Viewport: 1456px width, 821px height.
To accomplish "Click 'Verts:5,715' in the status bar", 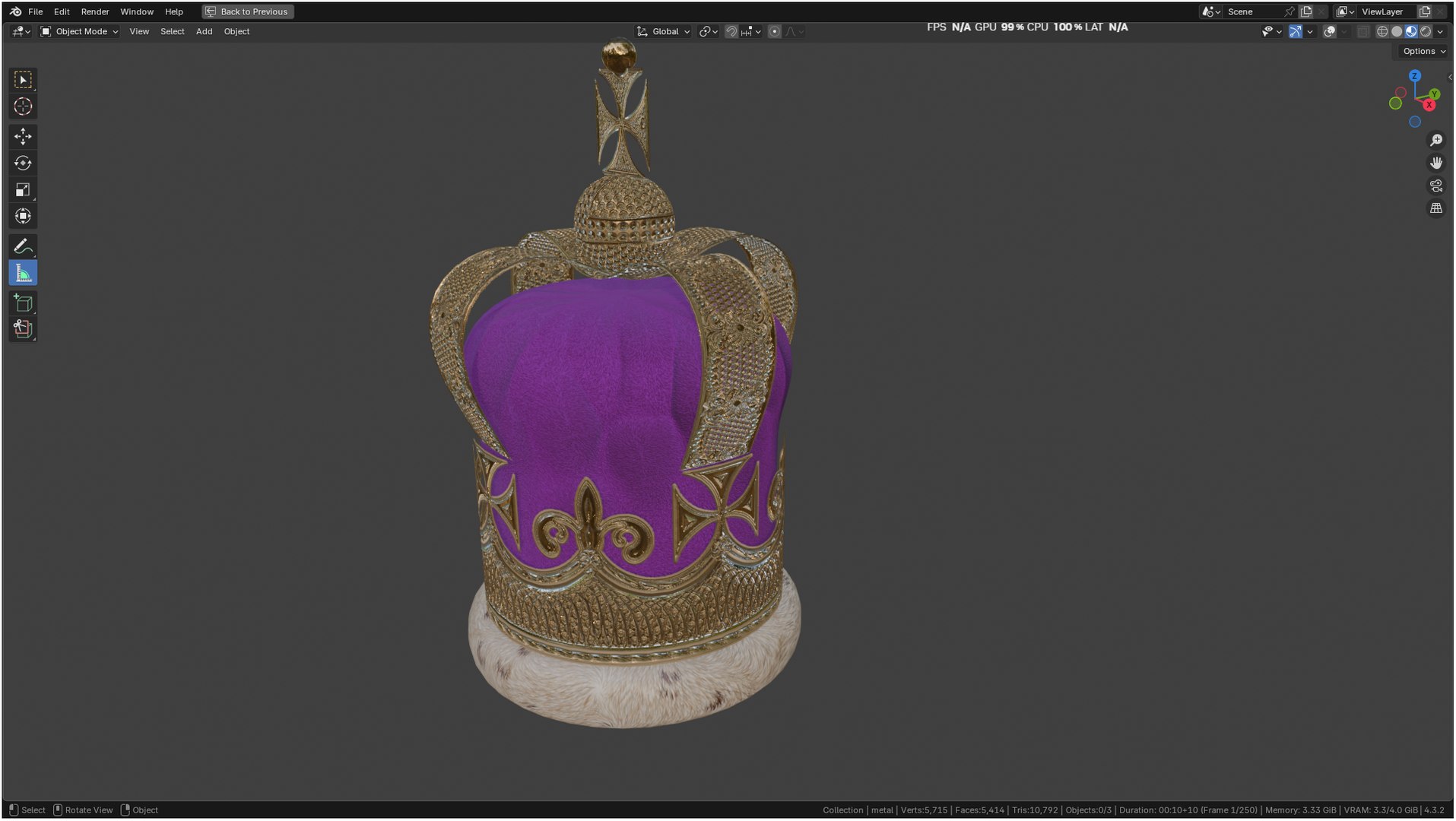I will (x=924, y=810).
